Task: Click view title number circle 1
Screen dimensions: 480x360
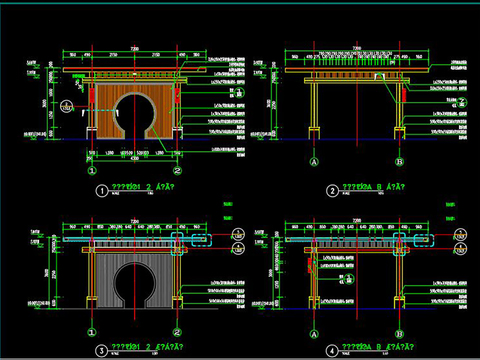Action: (102, 191)
